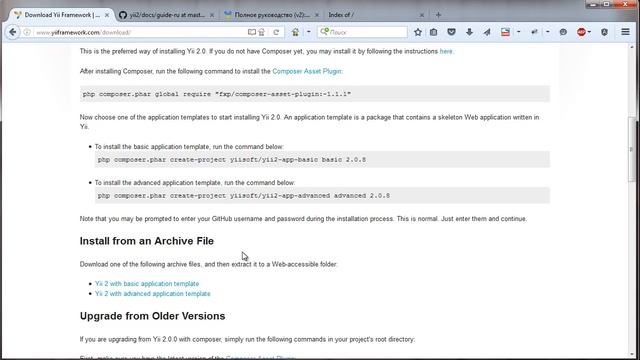Open the Firefox hamburger menu
640x360 pixels.
point(625,32)
